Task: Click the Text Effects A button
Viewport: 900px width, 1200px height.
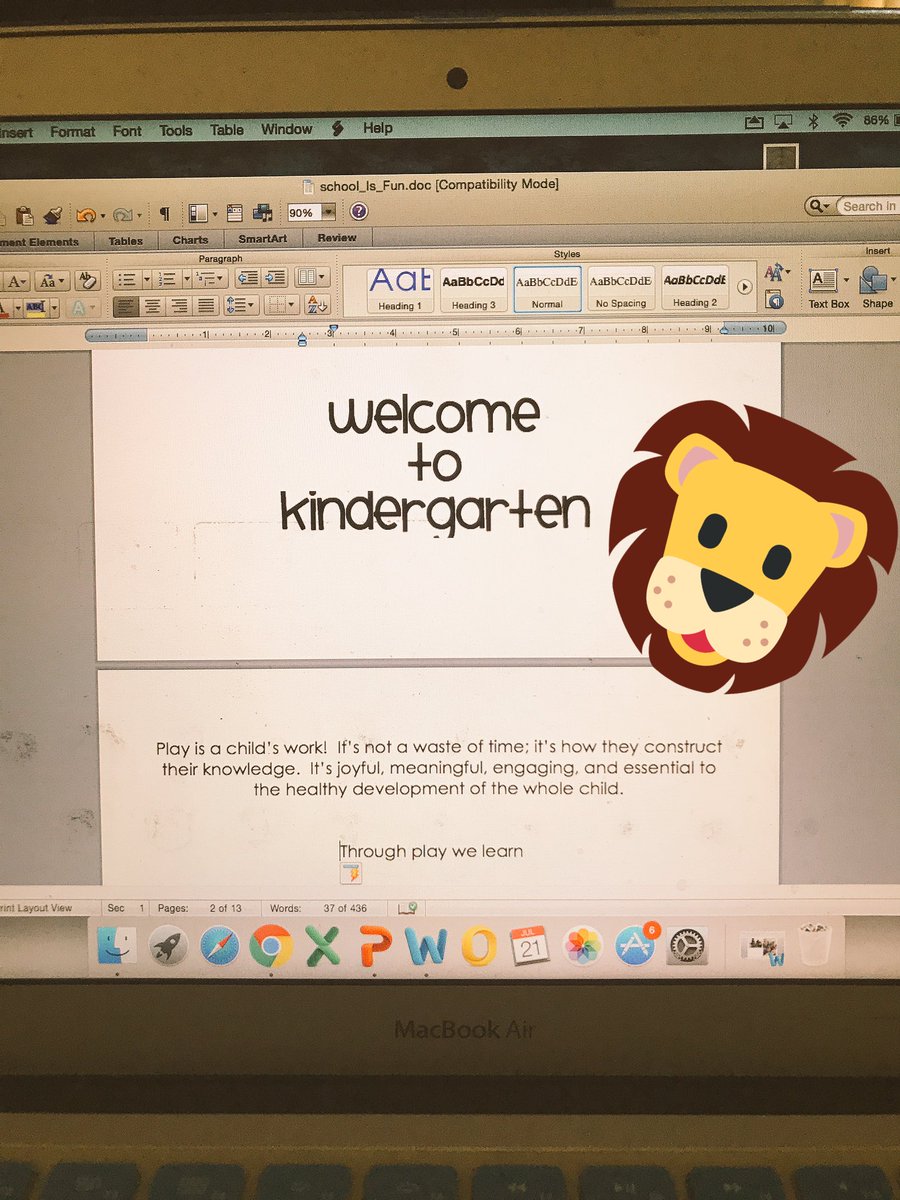Action: coord(82,308)
